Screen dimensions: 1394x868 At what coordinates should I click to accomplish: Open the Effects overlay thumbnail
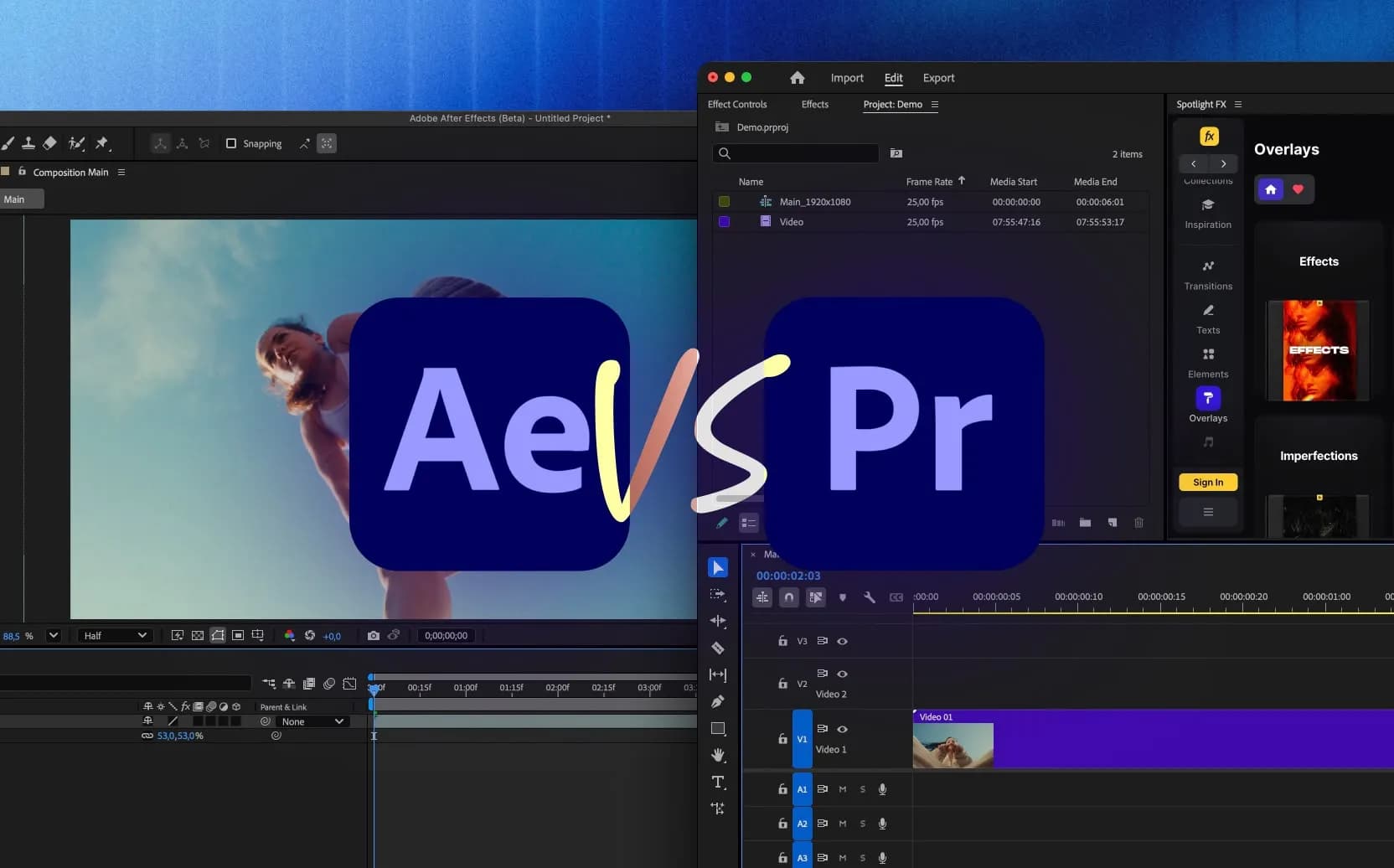pos(1319,350)
